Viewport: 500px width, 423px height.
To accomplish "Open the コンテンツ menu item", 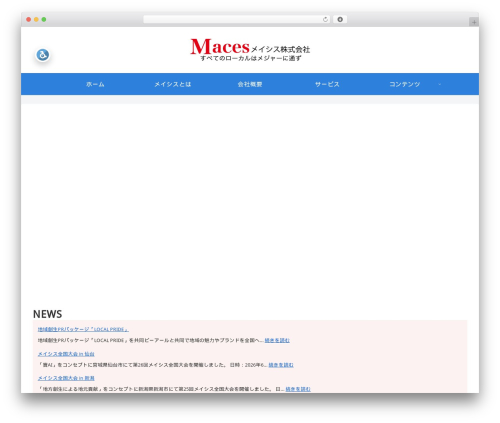I will 405,84.
